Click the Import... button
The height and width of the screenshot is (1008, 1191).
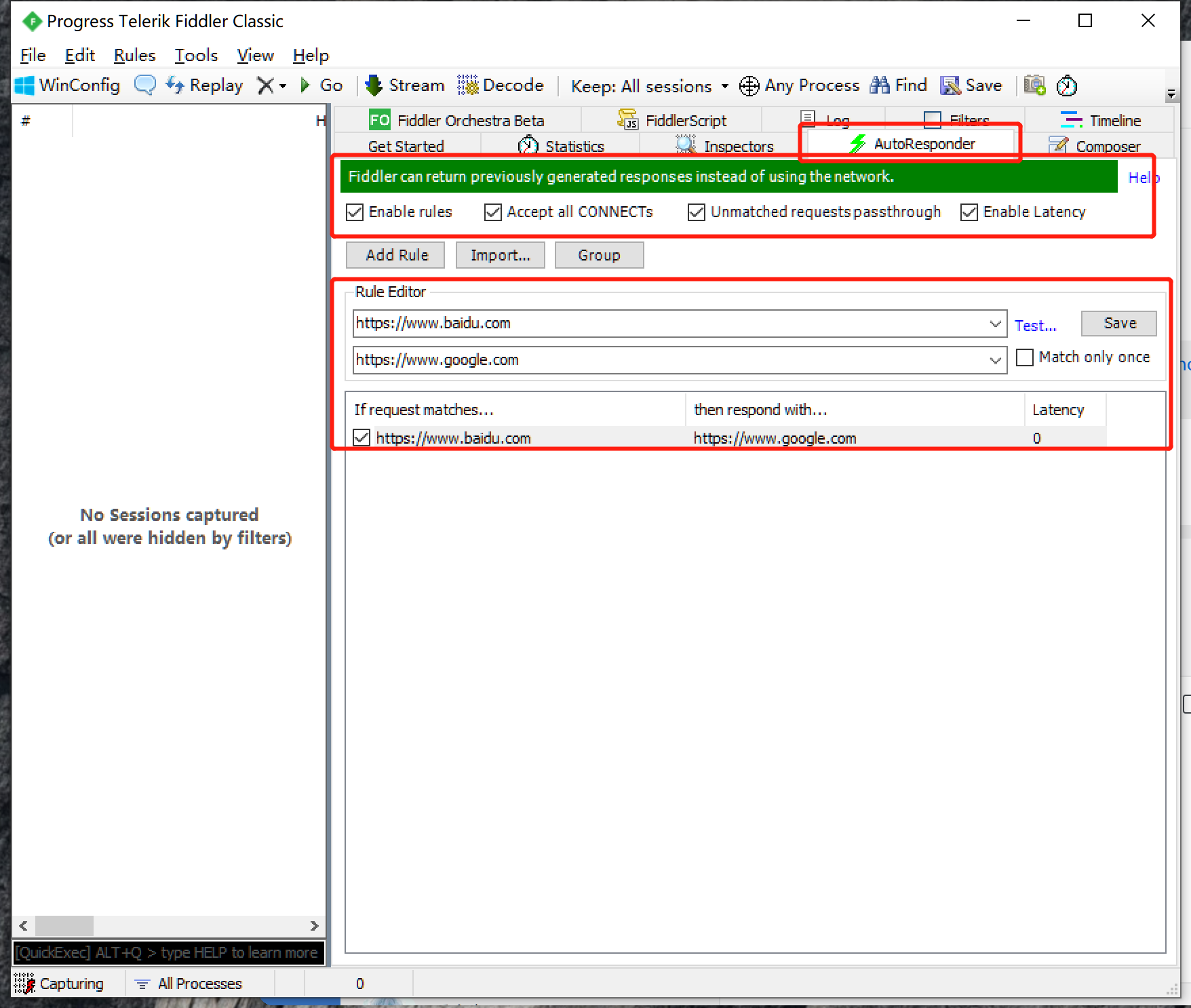501,255
